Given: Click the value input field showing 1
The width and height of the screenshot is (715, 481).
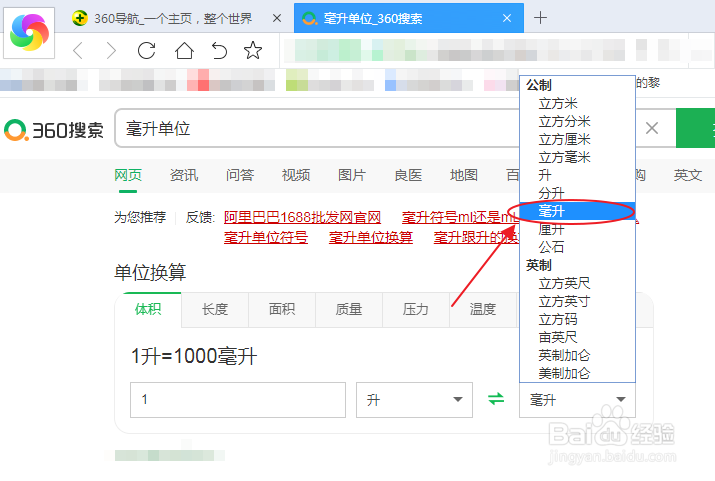Looking at the screenshot, I should point(238,400).
